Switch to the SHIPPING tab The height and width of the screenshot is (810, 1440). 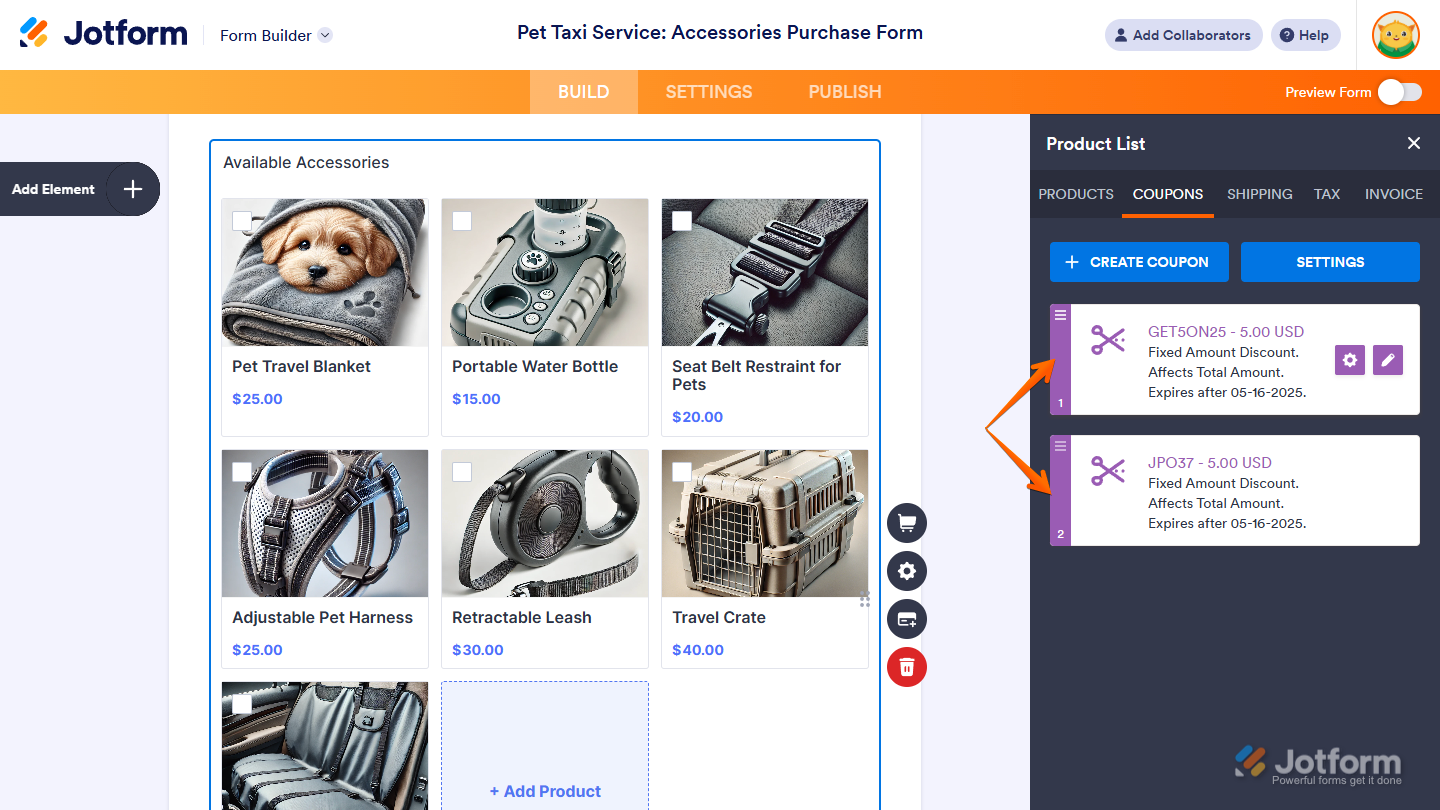[1259, 194]
